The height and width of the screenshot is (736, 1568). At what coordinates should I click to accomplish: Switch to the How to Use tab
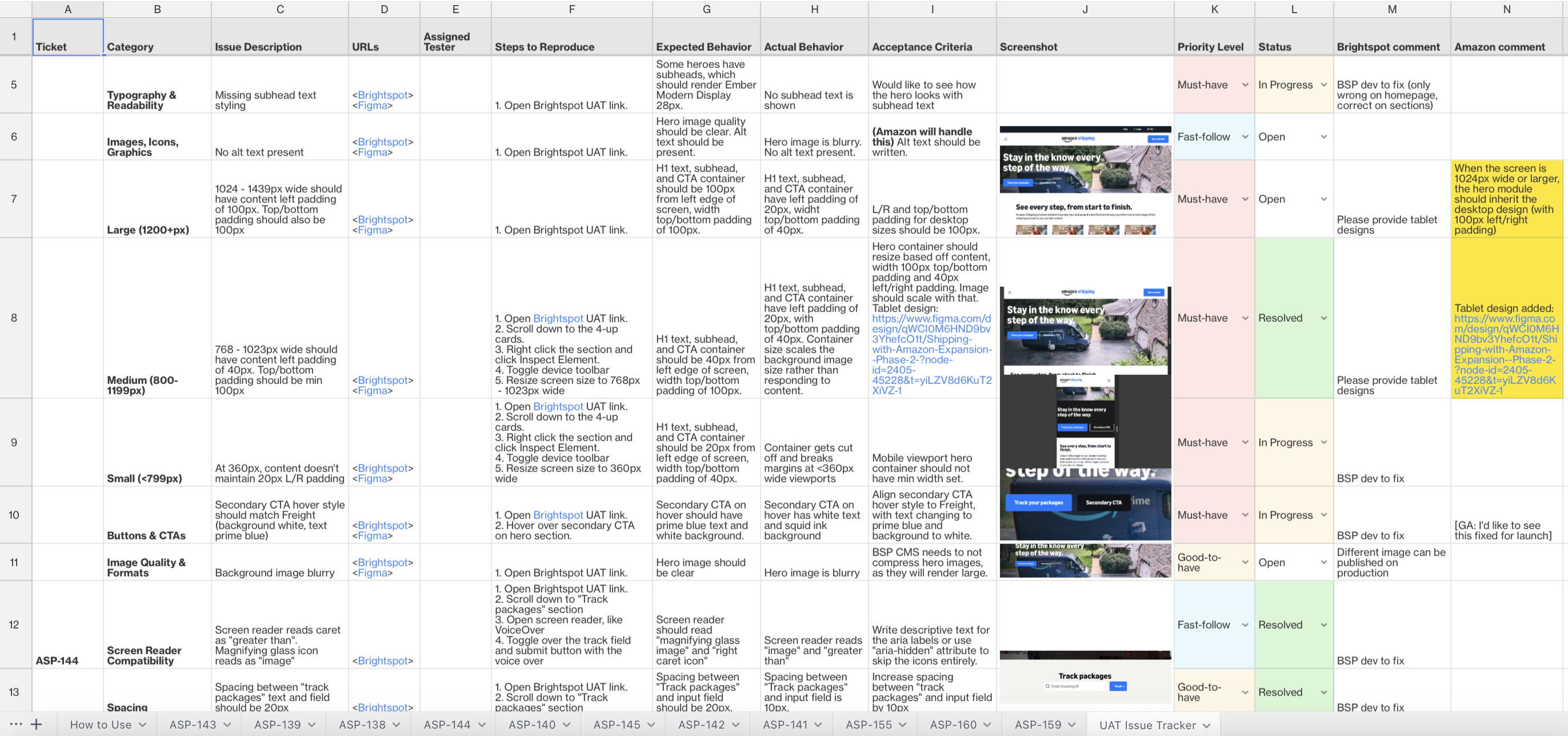pos(101,725)
